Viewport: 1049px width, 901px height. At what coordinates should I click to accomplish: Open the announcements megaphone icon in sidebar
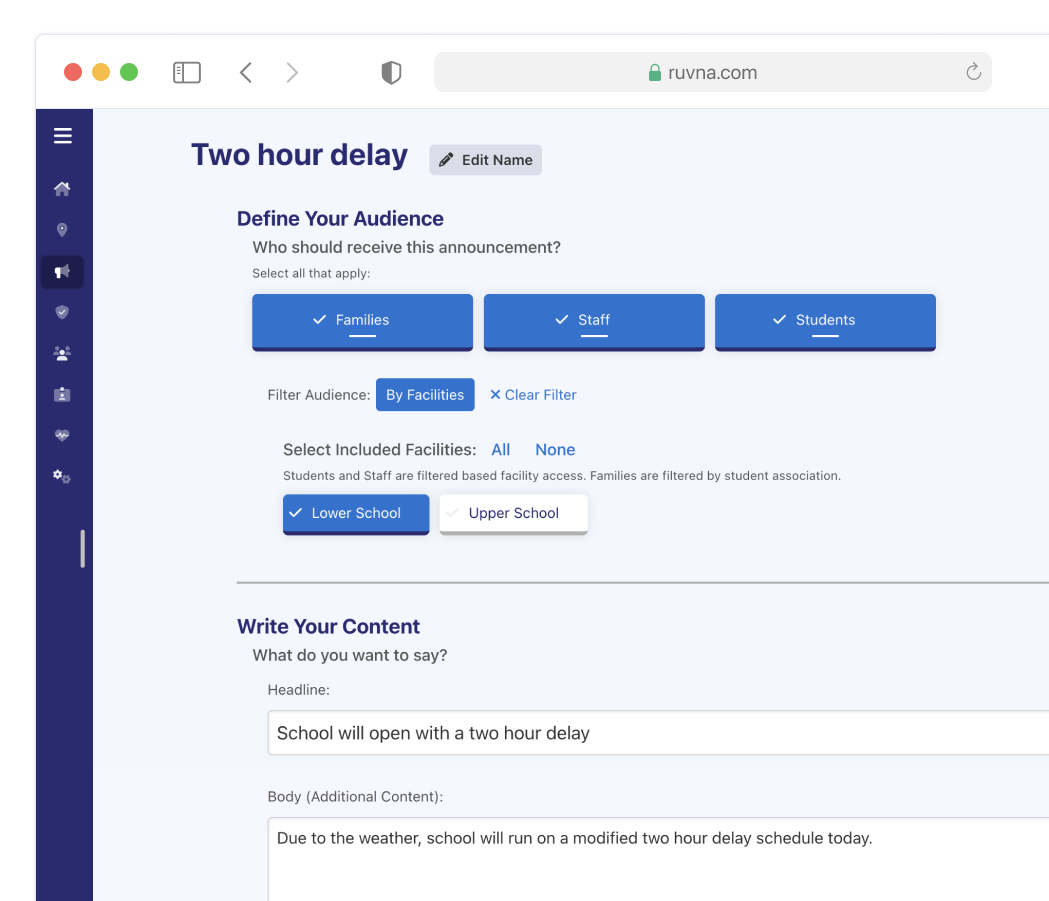(62, 271)
